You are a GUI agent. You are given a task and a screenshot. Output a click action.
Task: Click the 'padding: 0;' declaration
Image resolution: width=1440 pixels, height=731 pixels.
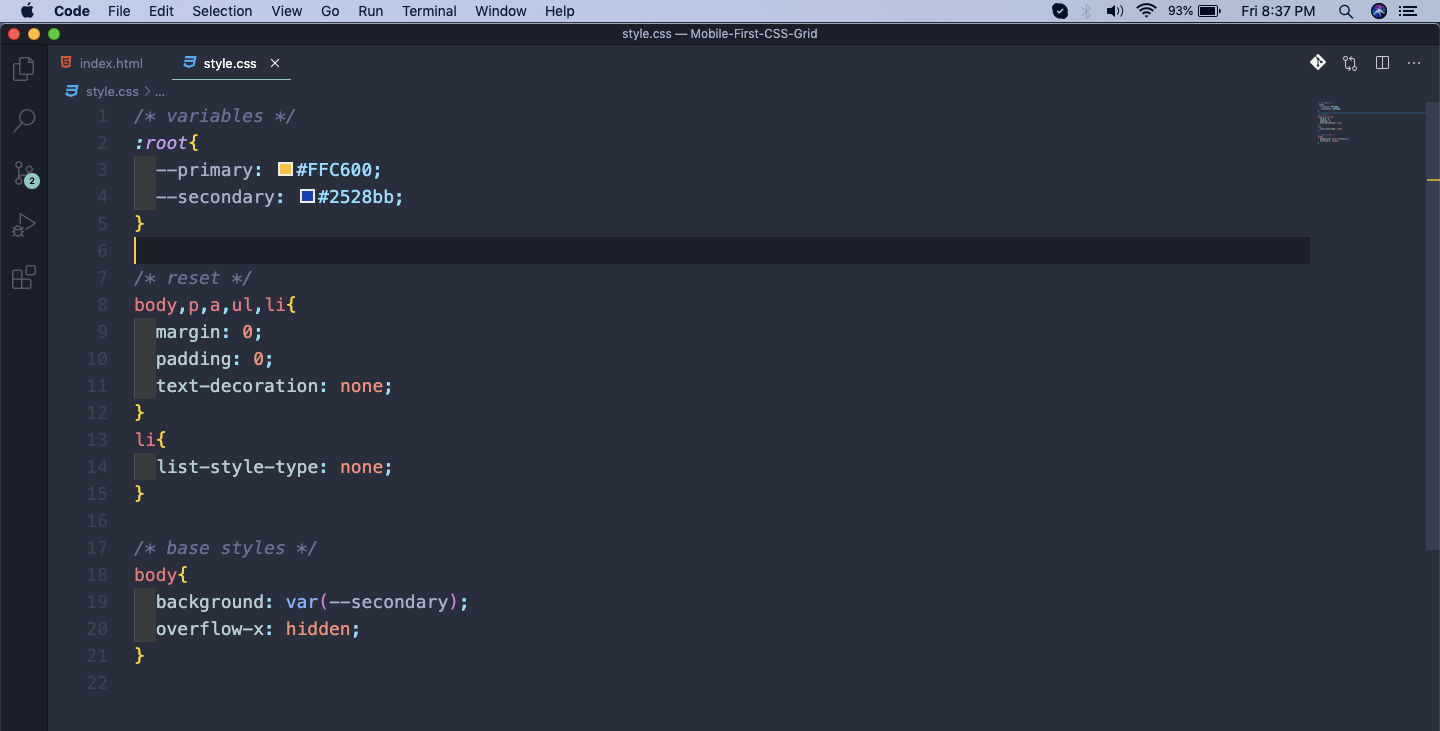coord(215,358)
